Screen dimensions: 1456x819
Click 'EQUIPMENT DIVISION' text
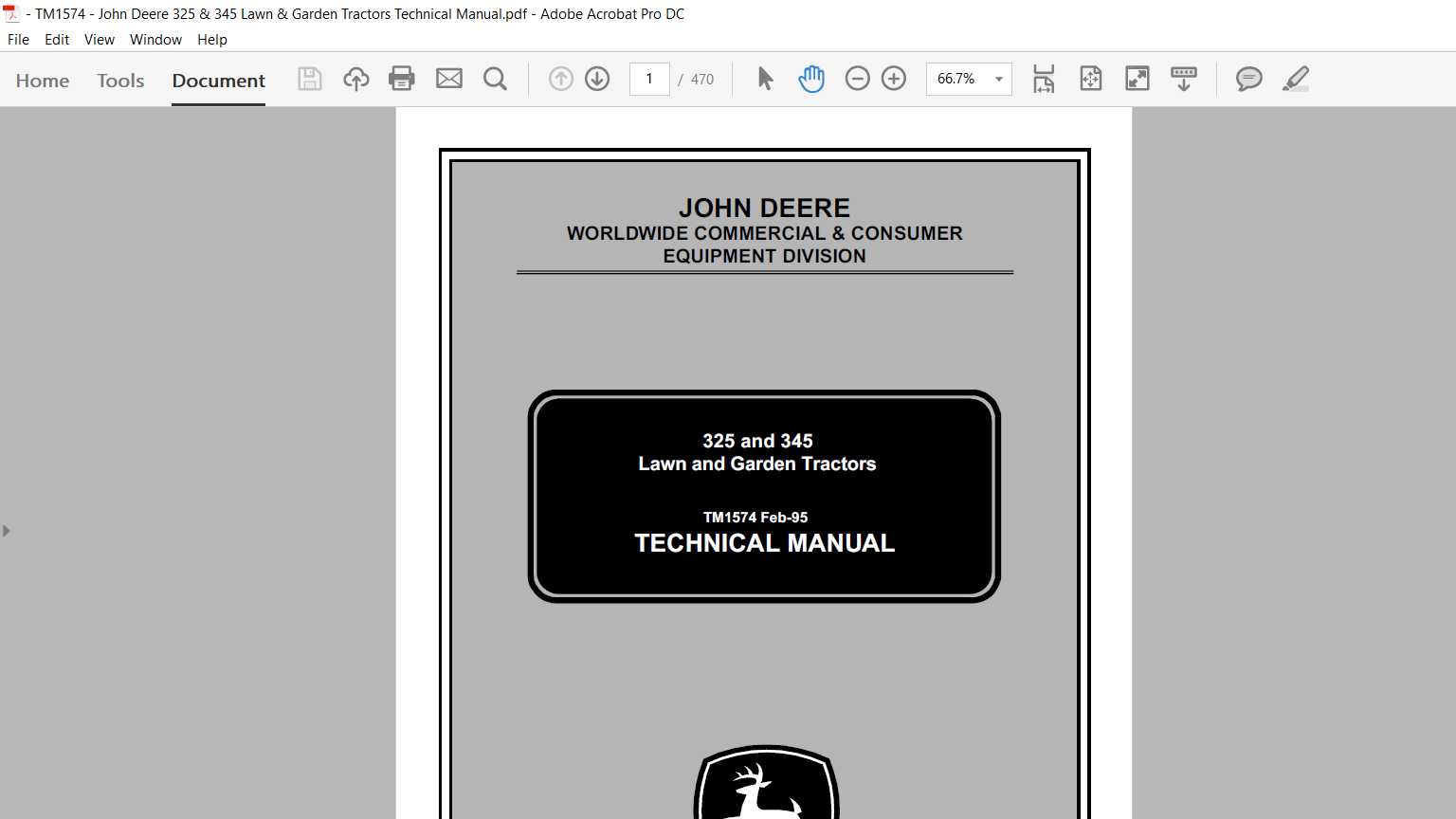[765, 256]
